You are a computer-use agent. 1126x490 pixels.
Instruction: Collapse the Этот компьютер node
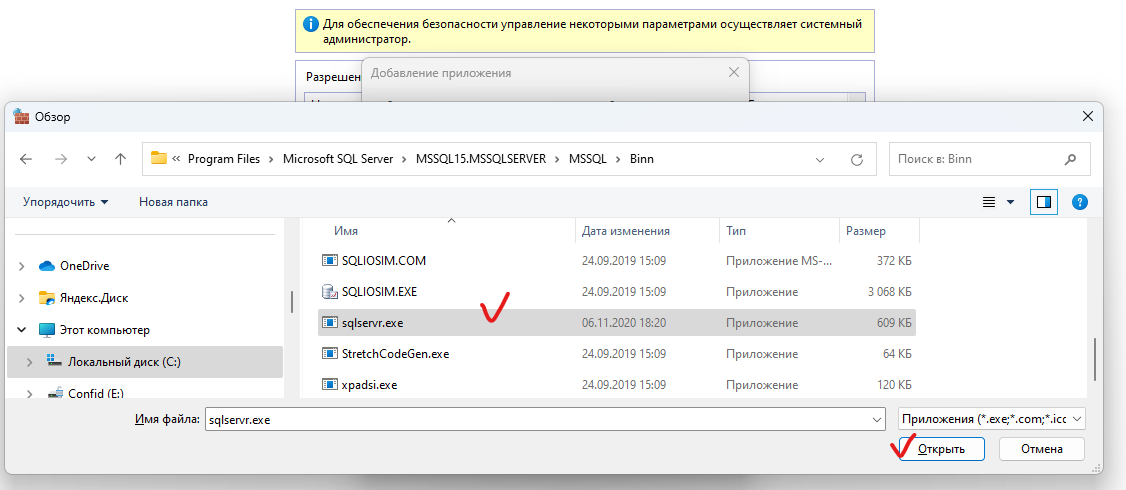pyautogui.click(x=23, y=330)
